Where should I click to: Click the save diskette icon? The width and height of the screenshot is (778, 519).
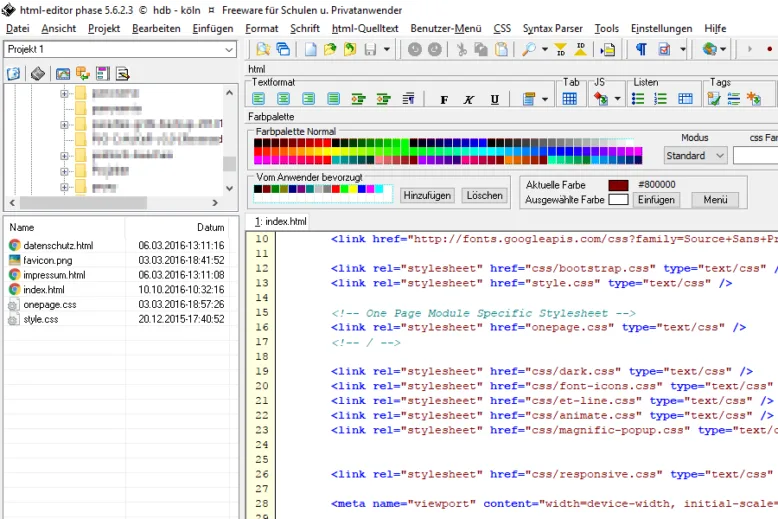coord(370,49)
